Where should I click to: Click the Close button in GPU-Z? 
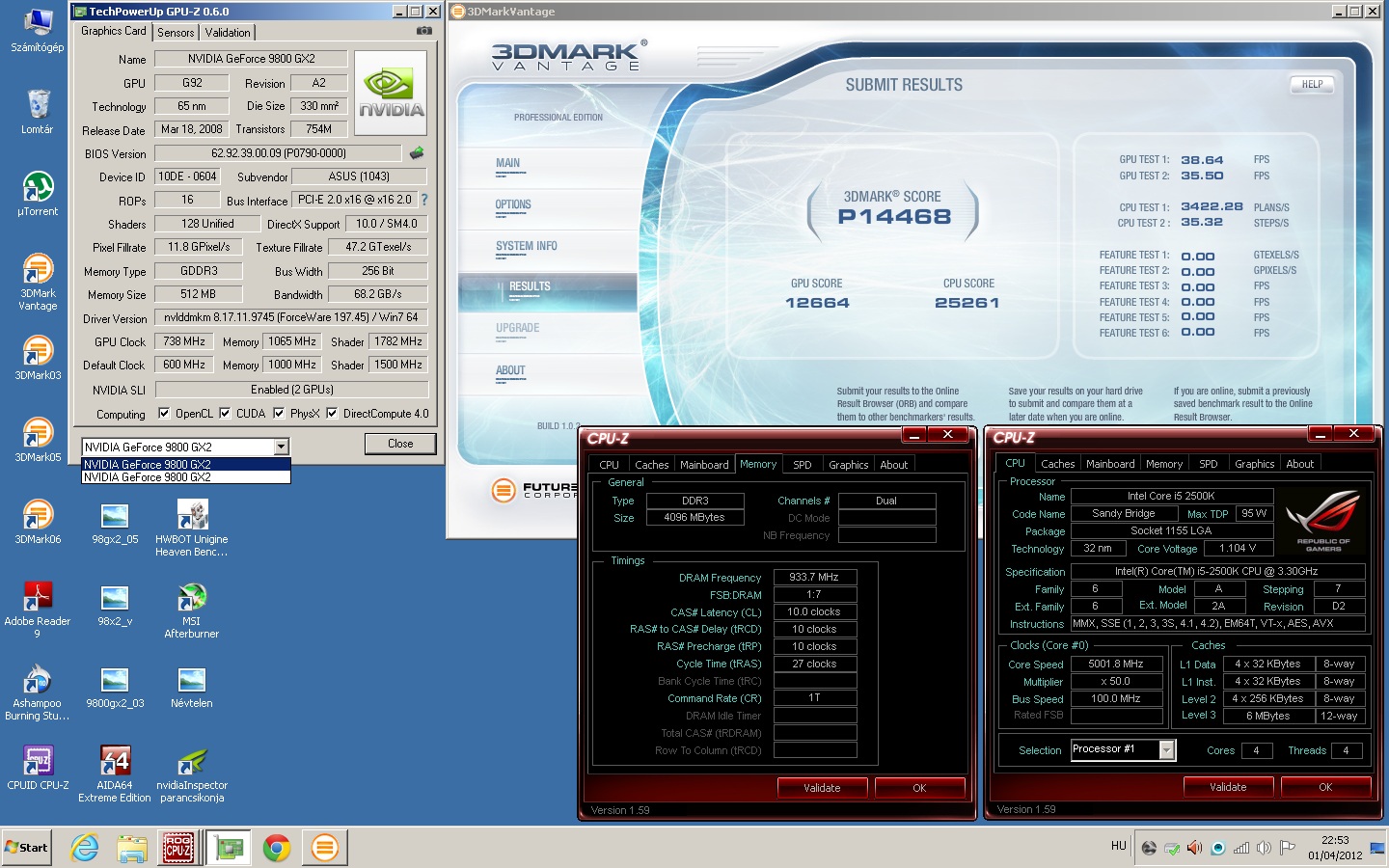pyautogui.click(x=400, y=444)
